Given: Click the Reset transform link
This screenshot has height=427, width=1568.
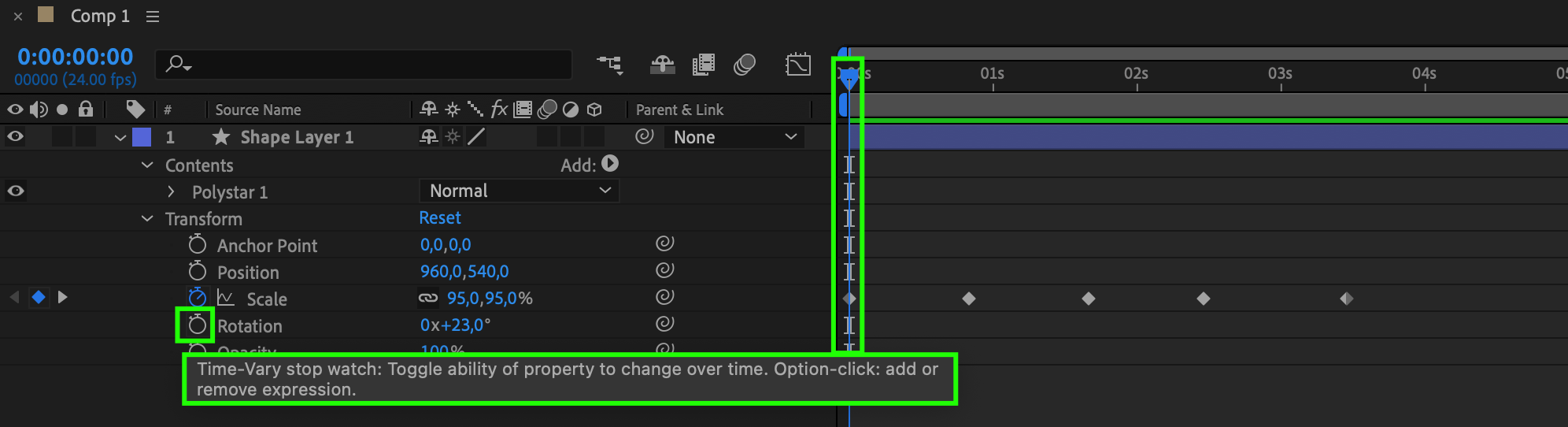Looking at the screenshot, I should point(440,217).
